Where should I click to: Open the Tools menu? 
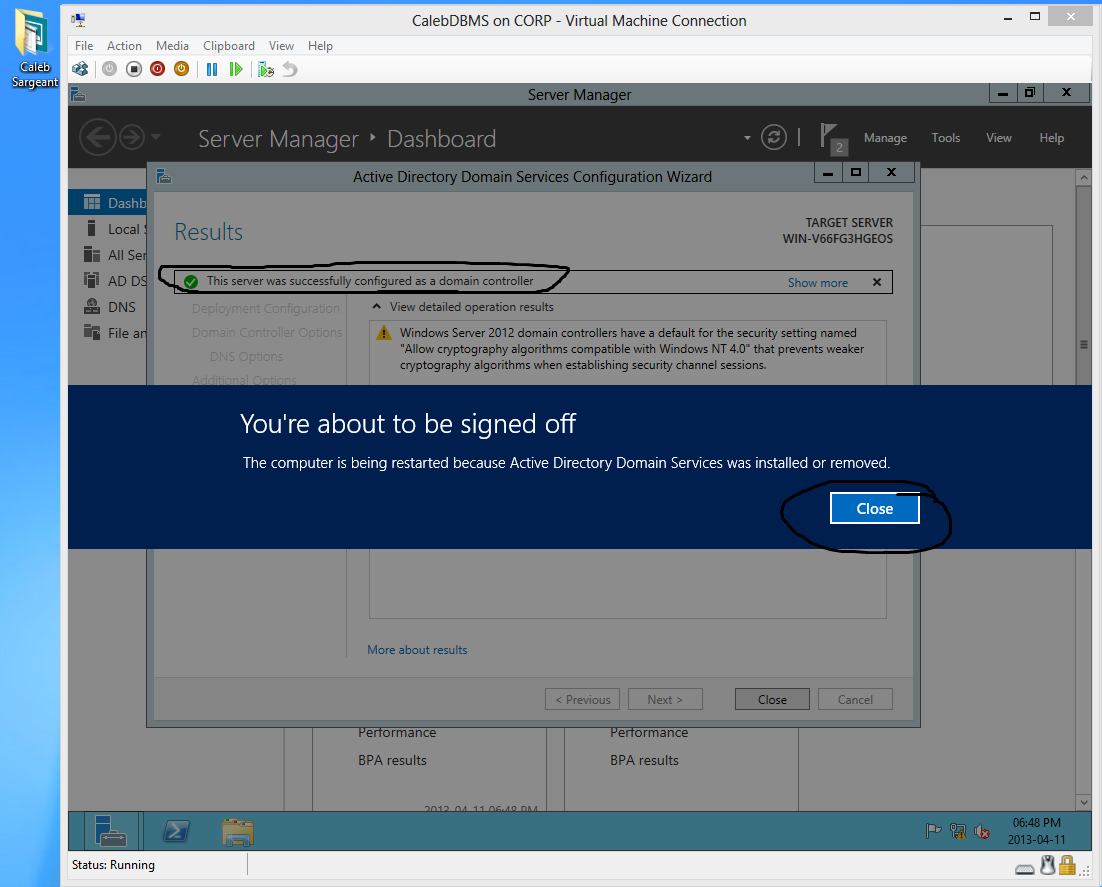[945, 138]
